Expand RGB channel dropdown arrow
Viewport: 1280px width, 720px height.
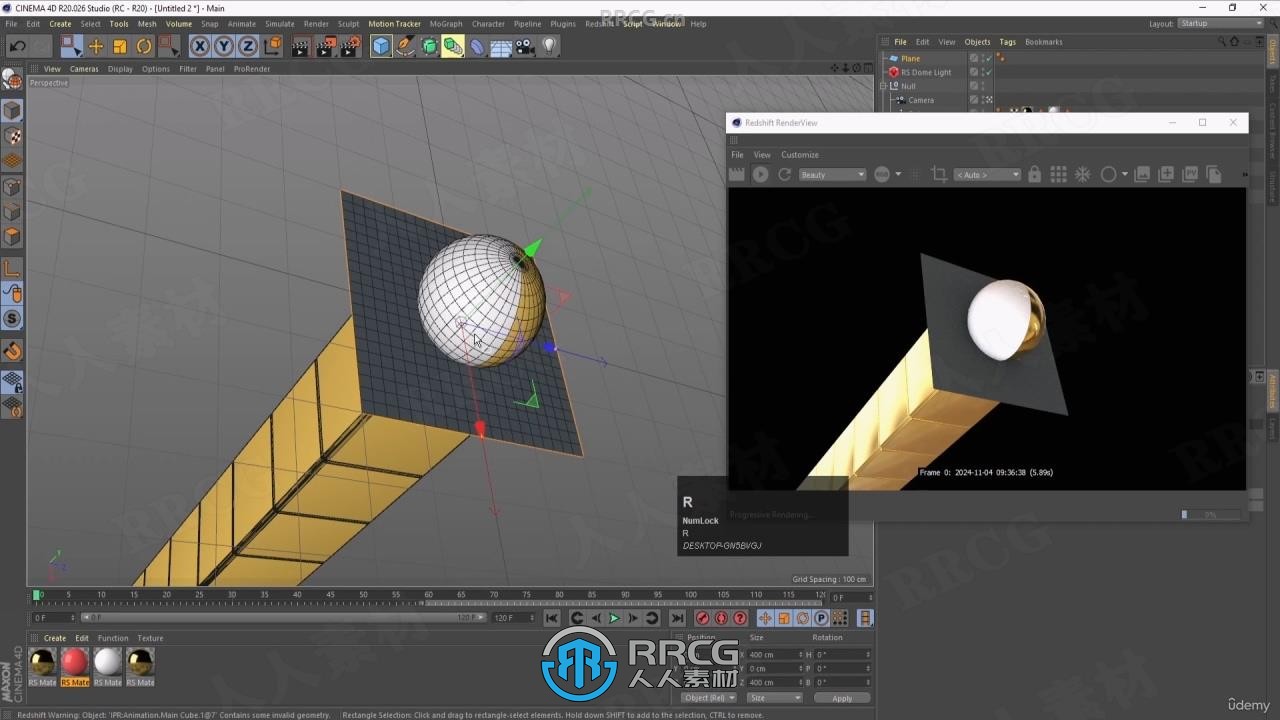(898, 174)
